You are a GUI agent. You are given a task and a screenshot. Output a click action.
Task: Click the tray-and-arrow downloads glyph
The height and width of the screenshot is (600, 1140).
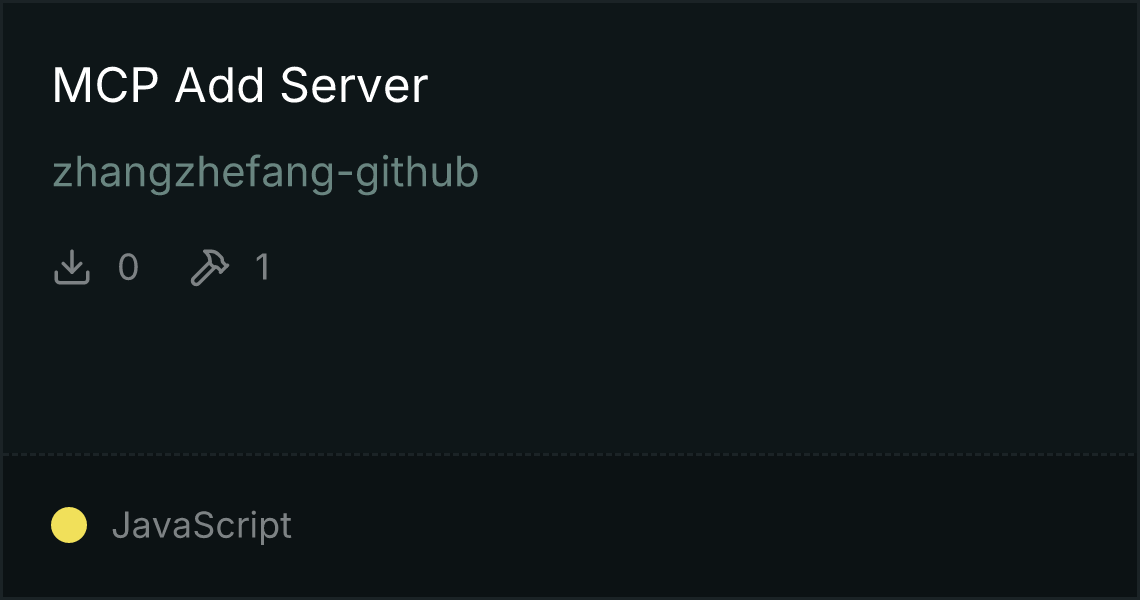72,267
